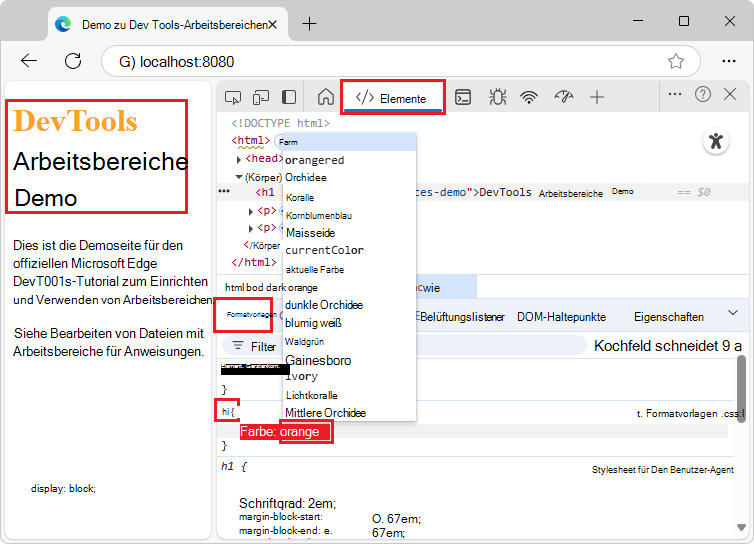The image size is (754, 544).
Task: Open a new browser tab
Action: (309, 23)
